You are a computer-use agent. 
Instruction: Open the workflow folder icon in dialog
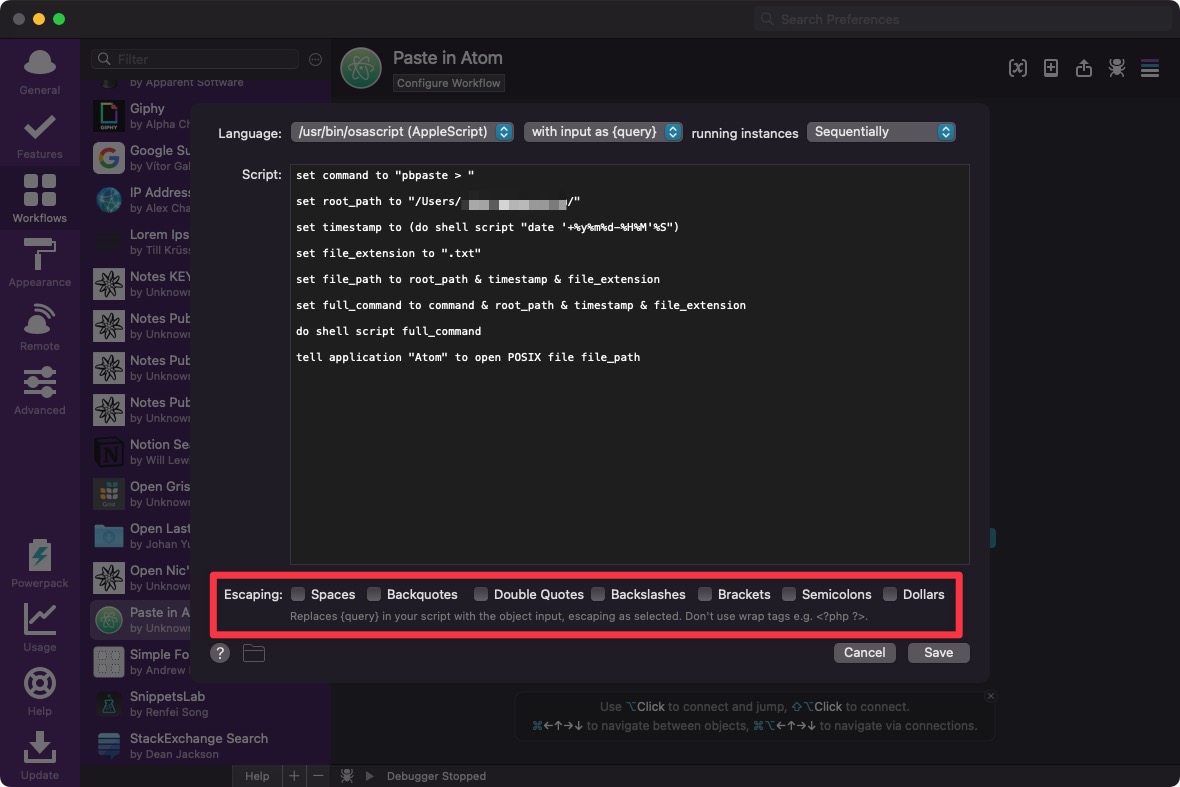tap(254, 653)
